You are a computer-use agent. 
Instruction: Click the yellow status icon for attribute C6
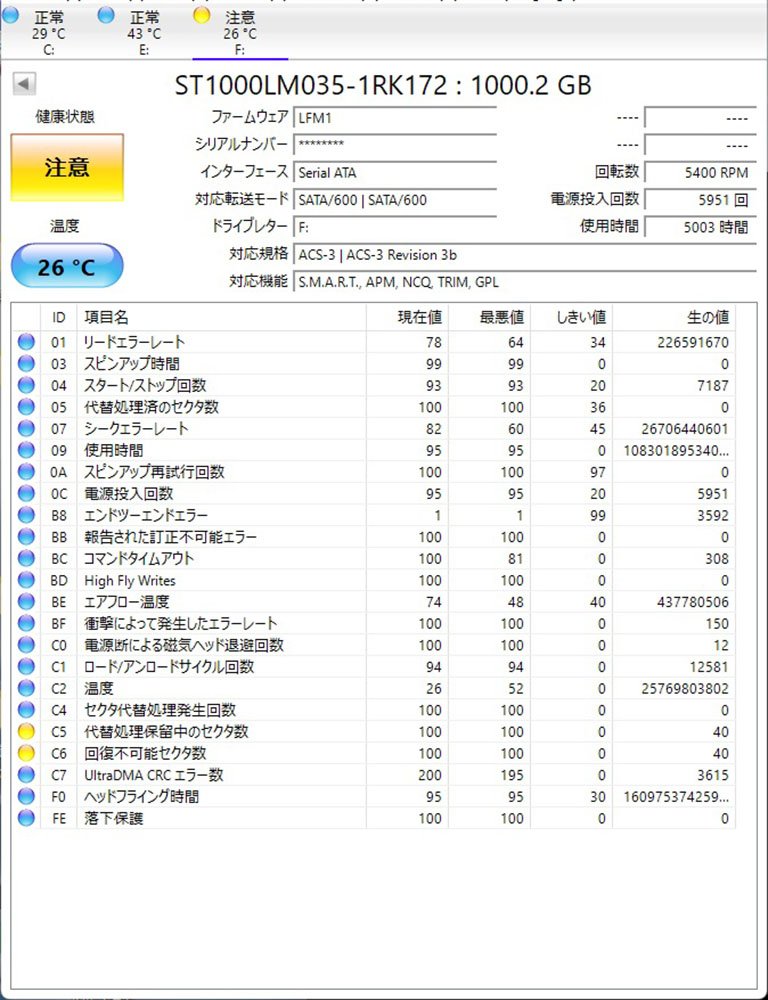click(26, 753)
